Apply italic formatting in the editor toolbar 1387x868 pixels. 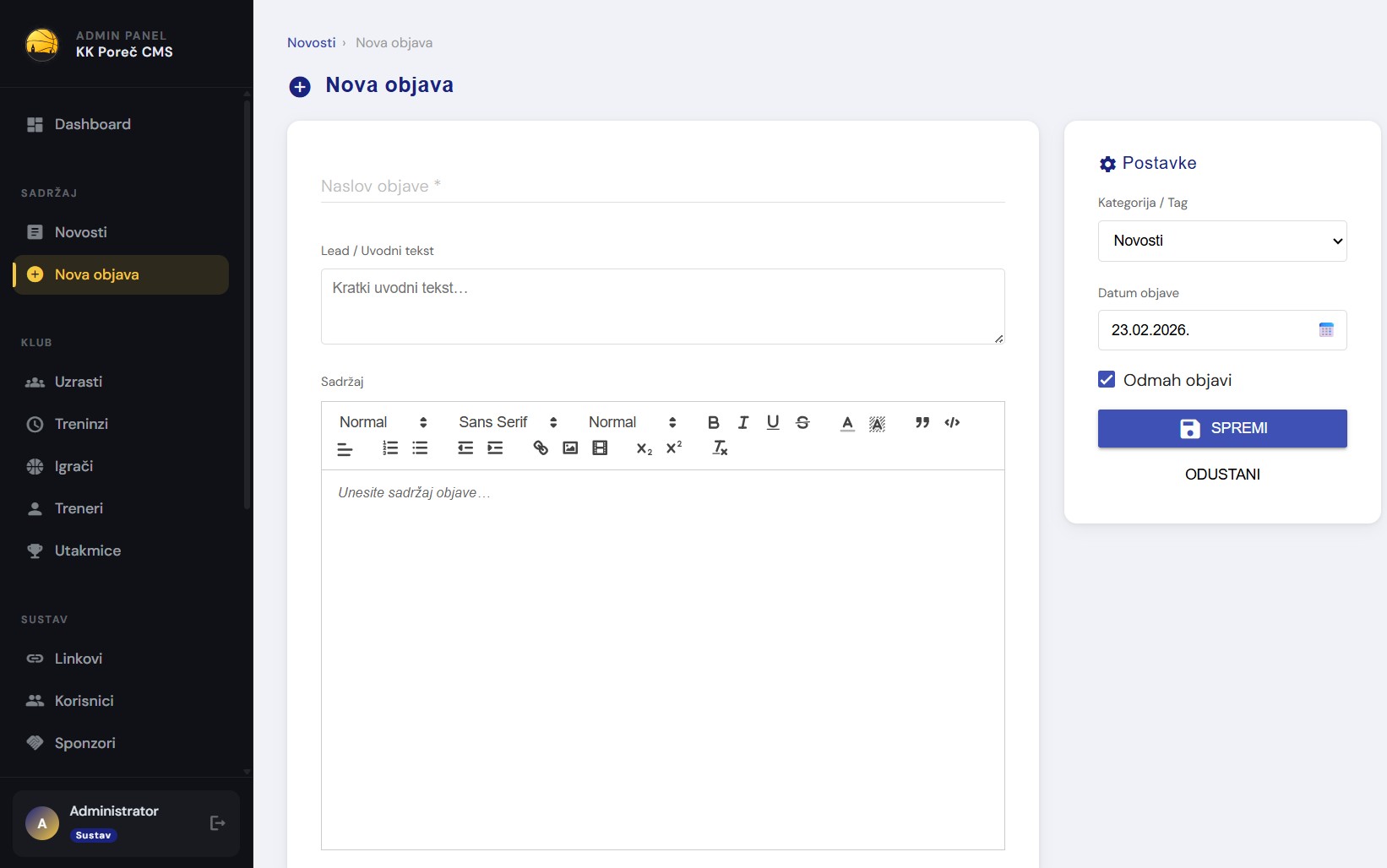click(x=743, y=422)
